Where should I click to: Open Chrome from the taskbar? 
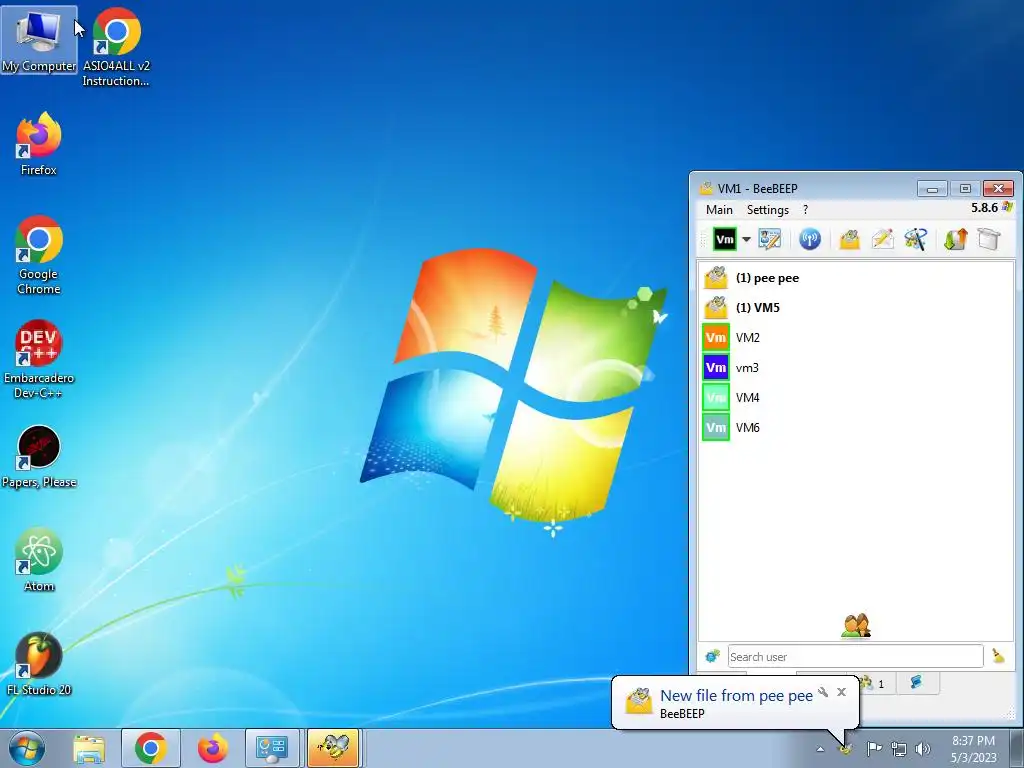[x=151, y=748]
